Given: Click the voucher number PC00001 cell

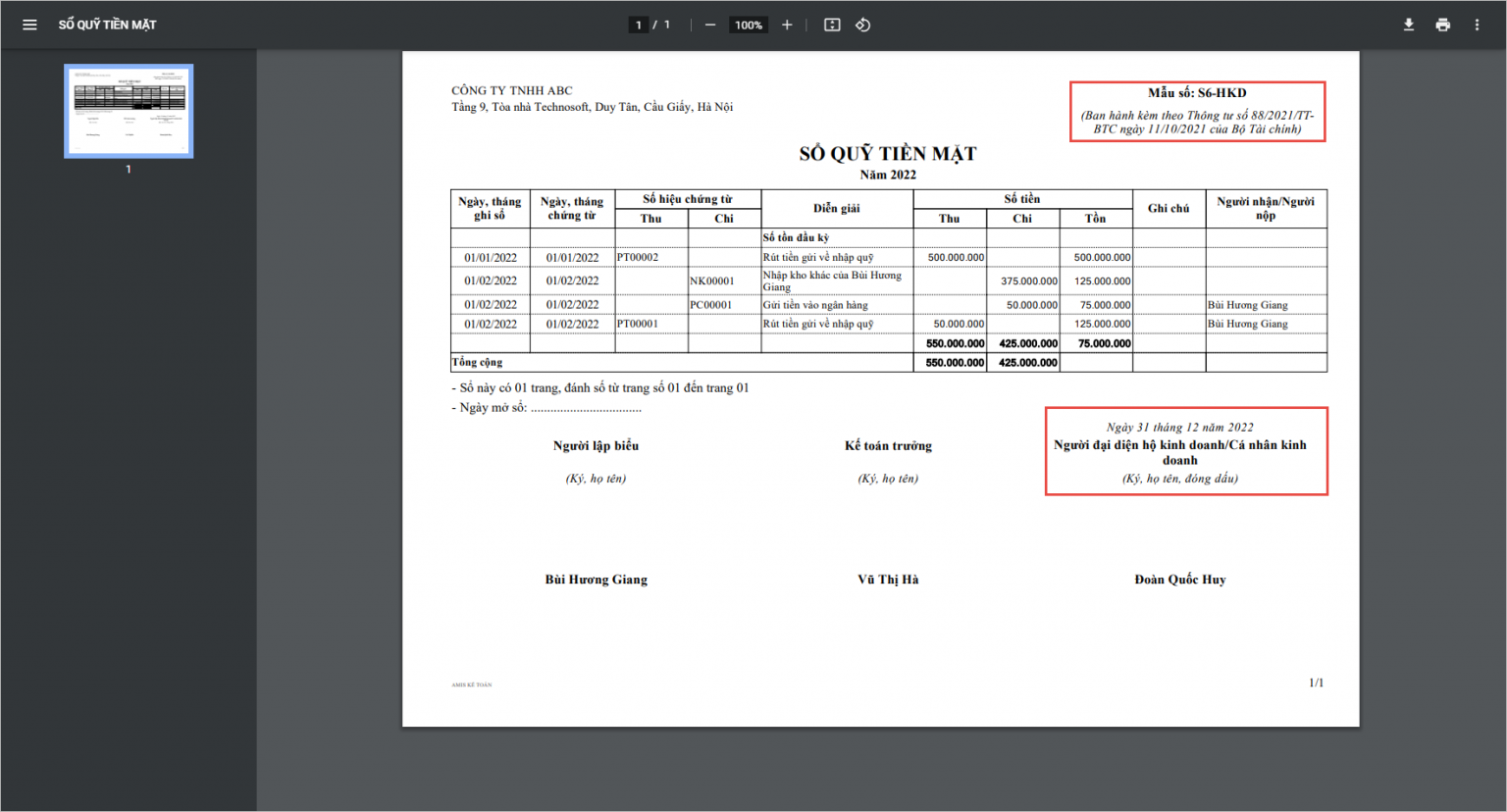Looking at the screenshot, I should pos(711,305).
